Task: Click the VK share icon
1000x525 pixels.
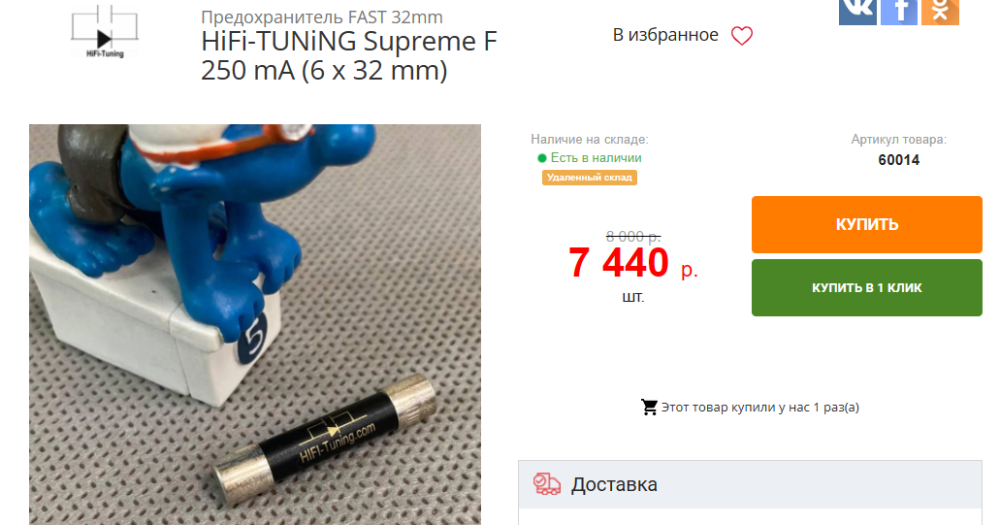Action: [x=857, y=12]
